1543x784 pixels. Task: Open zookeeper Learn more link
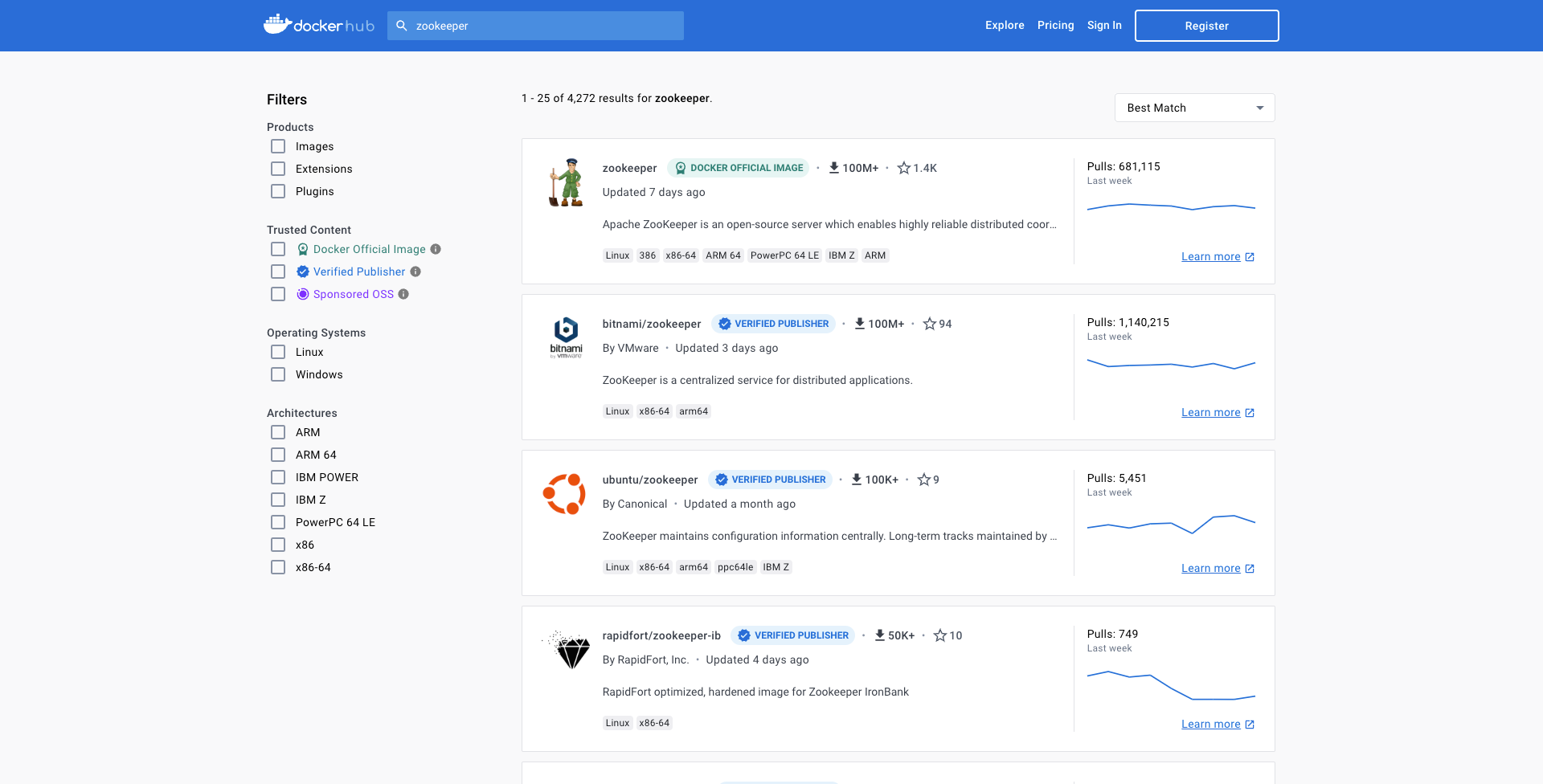point(1218,257)
